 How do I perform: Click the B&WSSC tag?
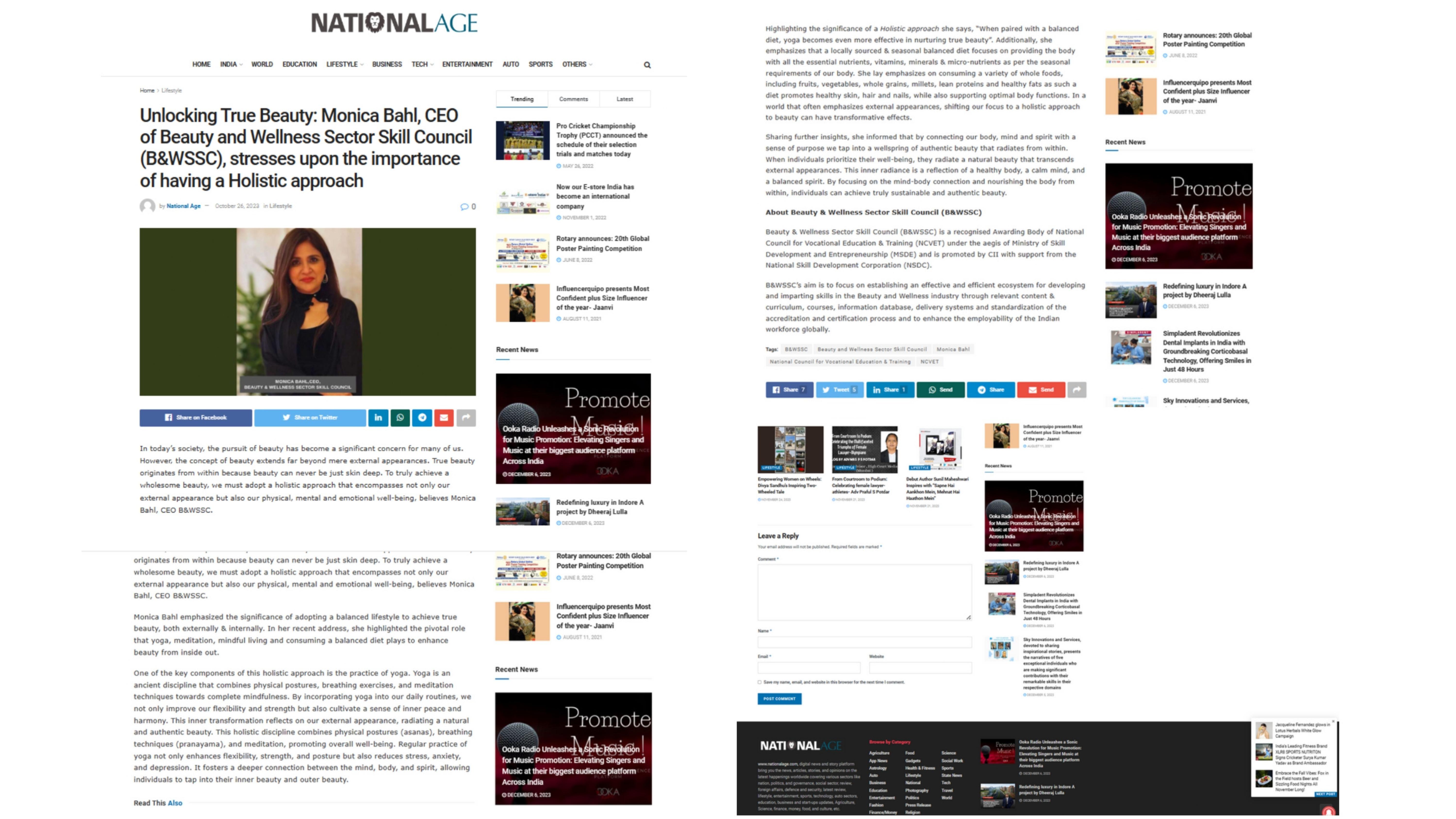pos(796,349)
